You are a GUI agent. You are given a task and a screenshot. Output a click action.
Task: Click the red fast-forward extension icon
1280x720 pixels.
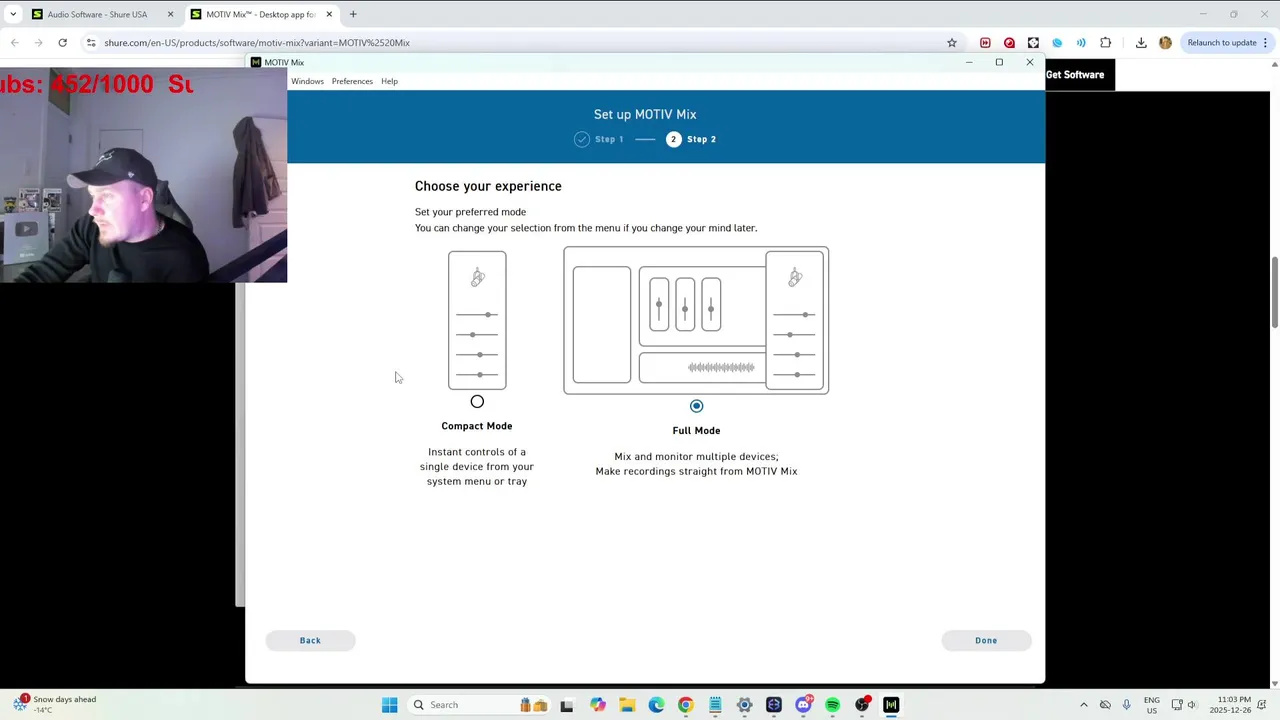(985, 43)
